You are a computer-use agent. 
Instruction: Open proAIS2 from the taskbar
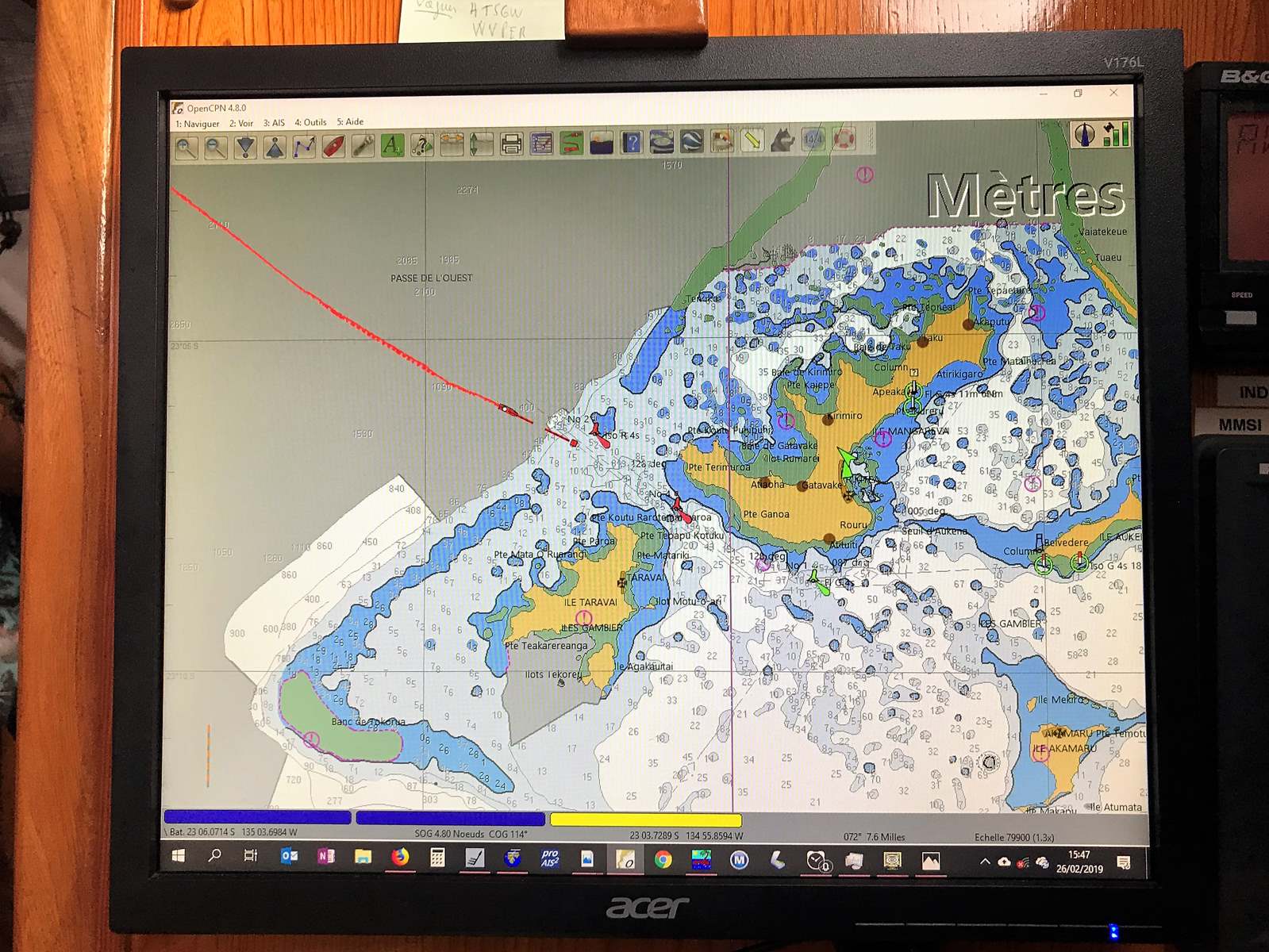click(x=550, y=859)
